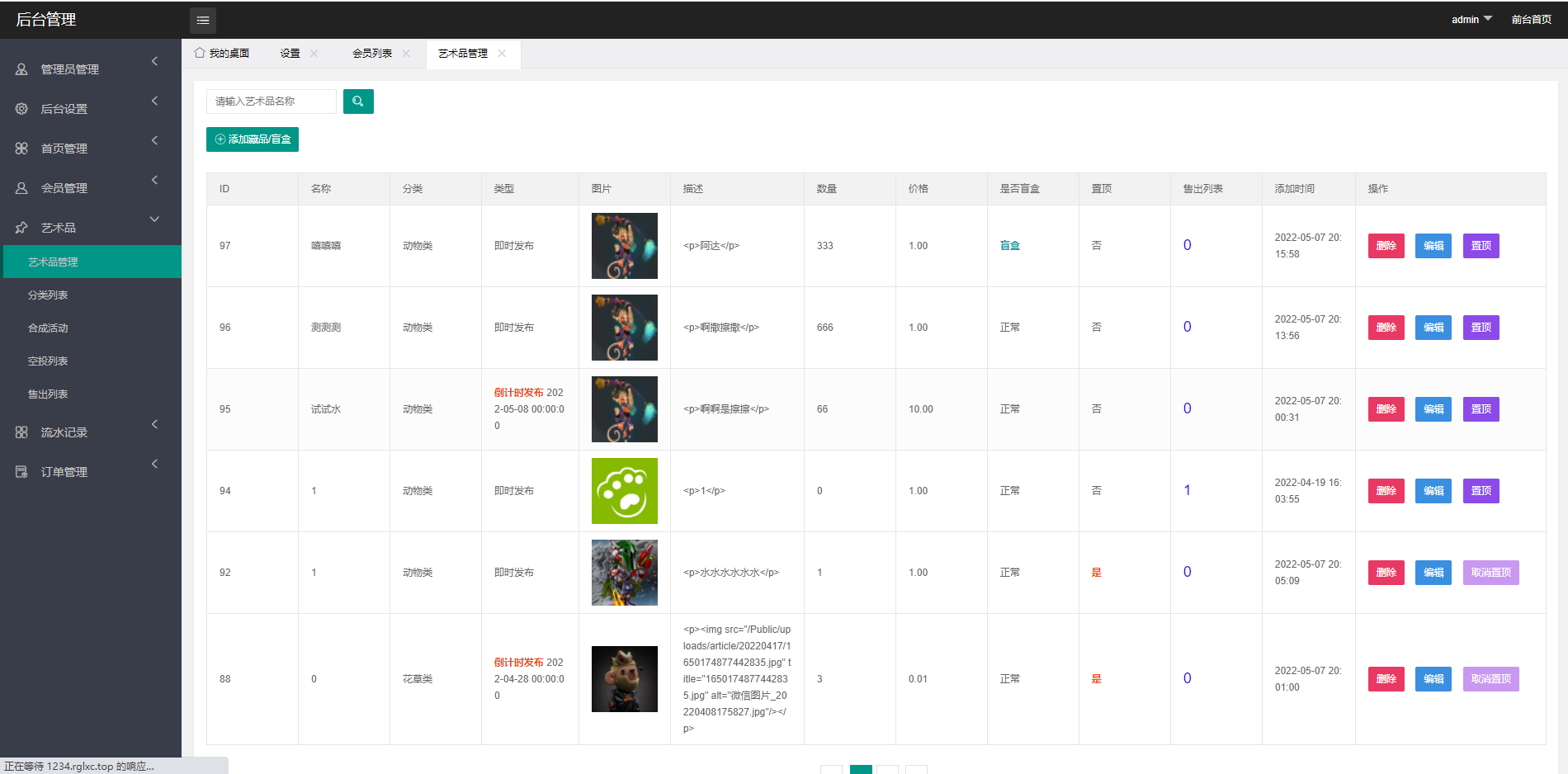Delete the artwork with ID 97

click(x=1386, y=246)
